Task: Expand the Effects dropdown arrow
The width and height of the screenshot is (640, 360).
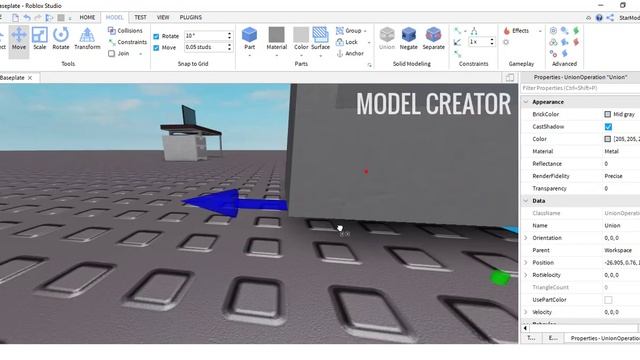Action: pyautogui.click(x=540, y=31)
